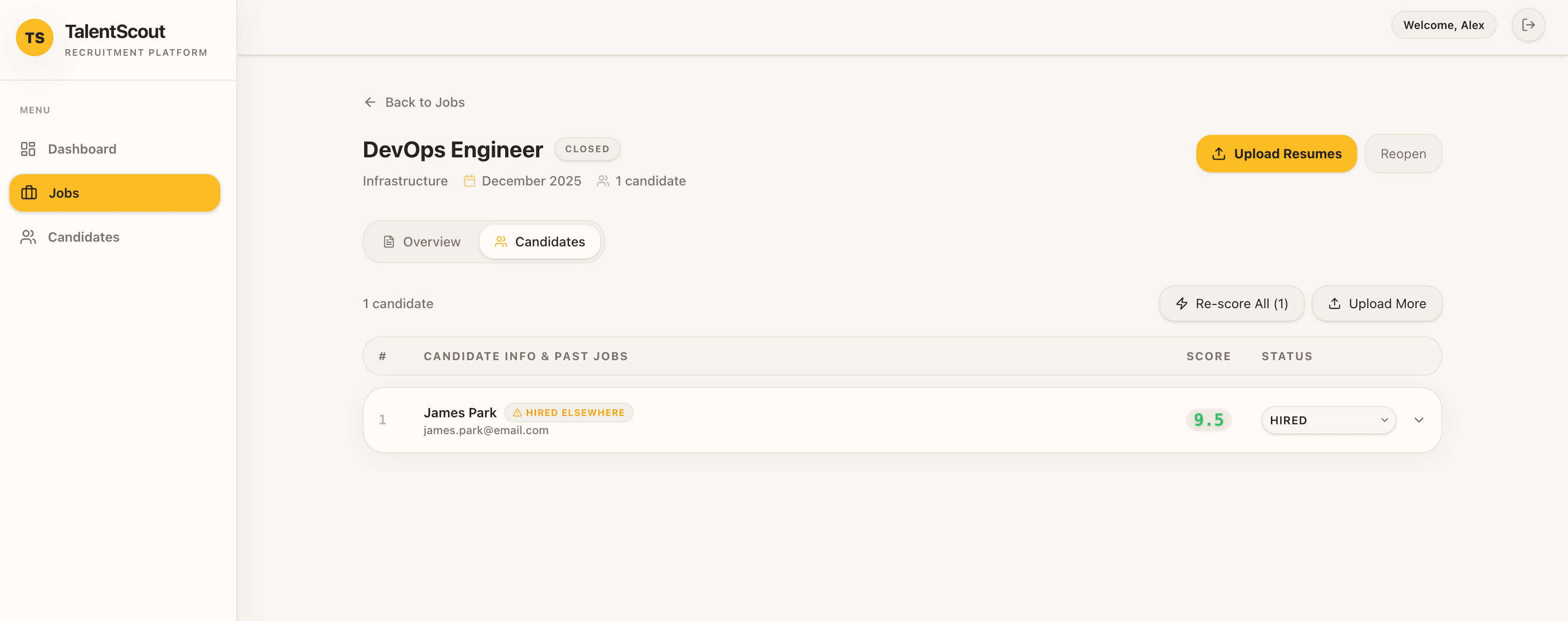This screenshot has height=621, width=1568.
Task: Click the green 9.5 score value
Action: click(1209, 420)
